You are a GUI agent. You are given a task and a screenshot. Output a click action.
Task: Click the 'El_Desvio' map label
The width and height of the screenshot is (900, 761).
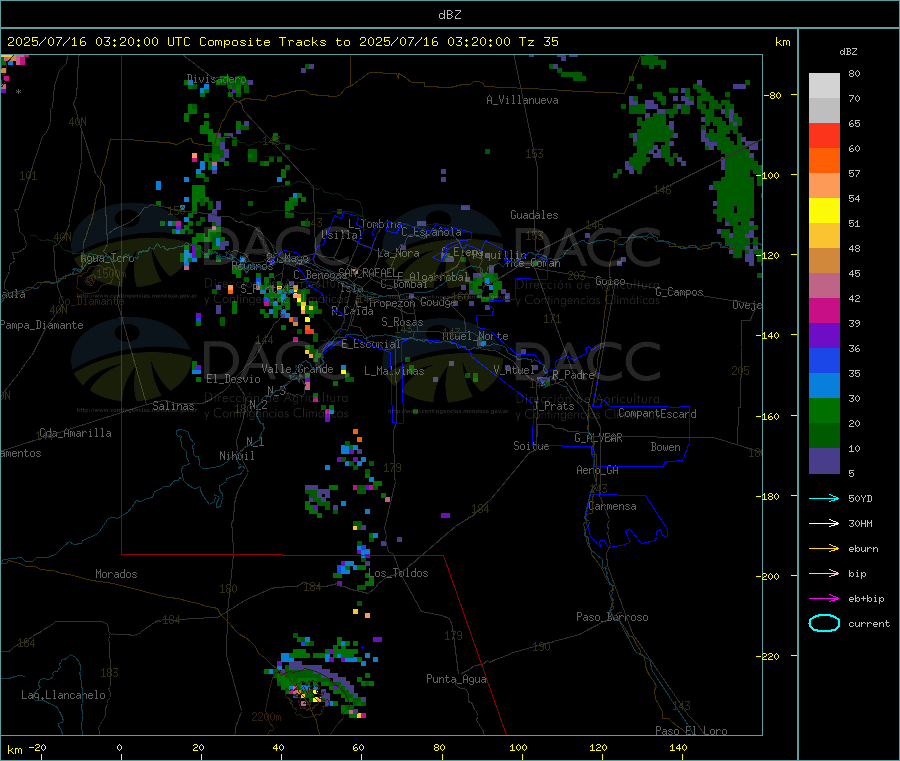point(233,379)
